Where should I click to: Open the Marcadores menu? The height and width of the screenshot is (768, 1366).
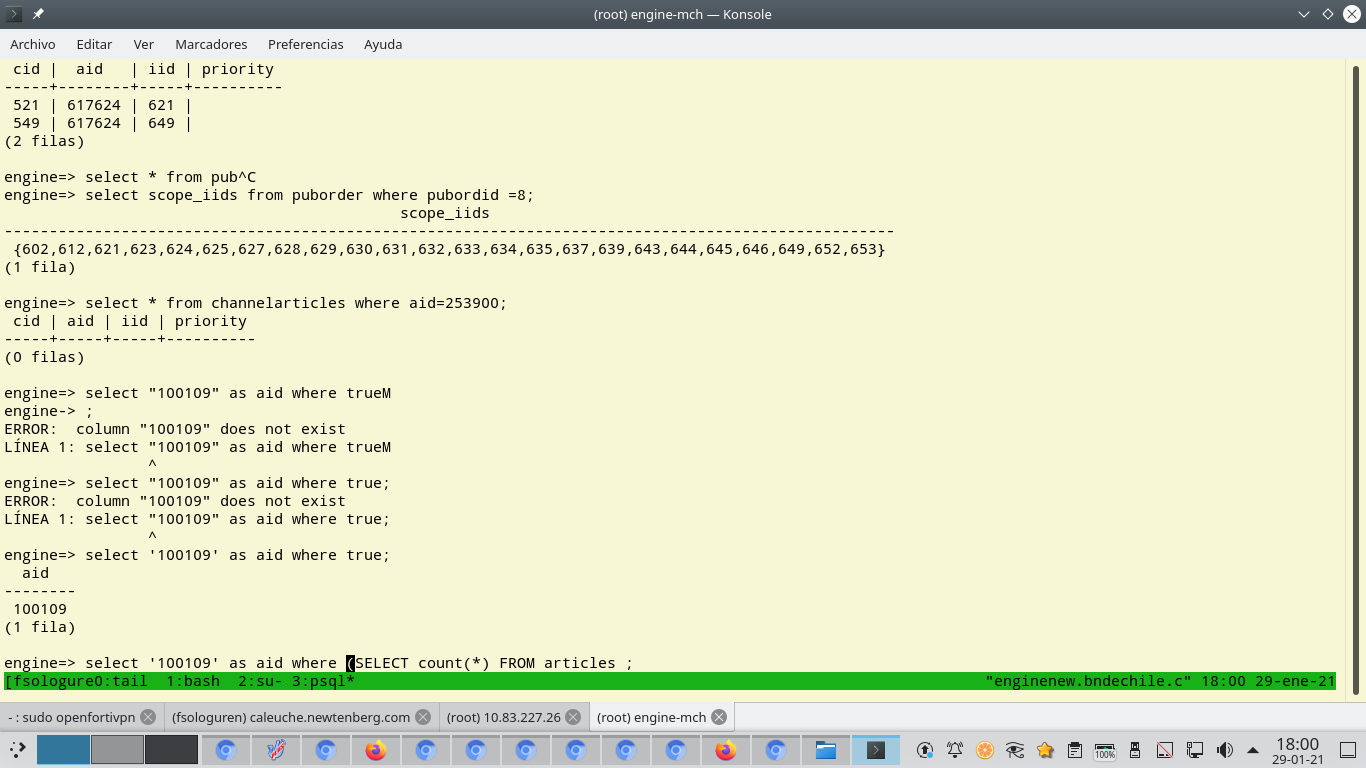coord(211,44)
